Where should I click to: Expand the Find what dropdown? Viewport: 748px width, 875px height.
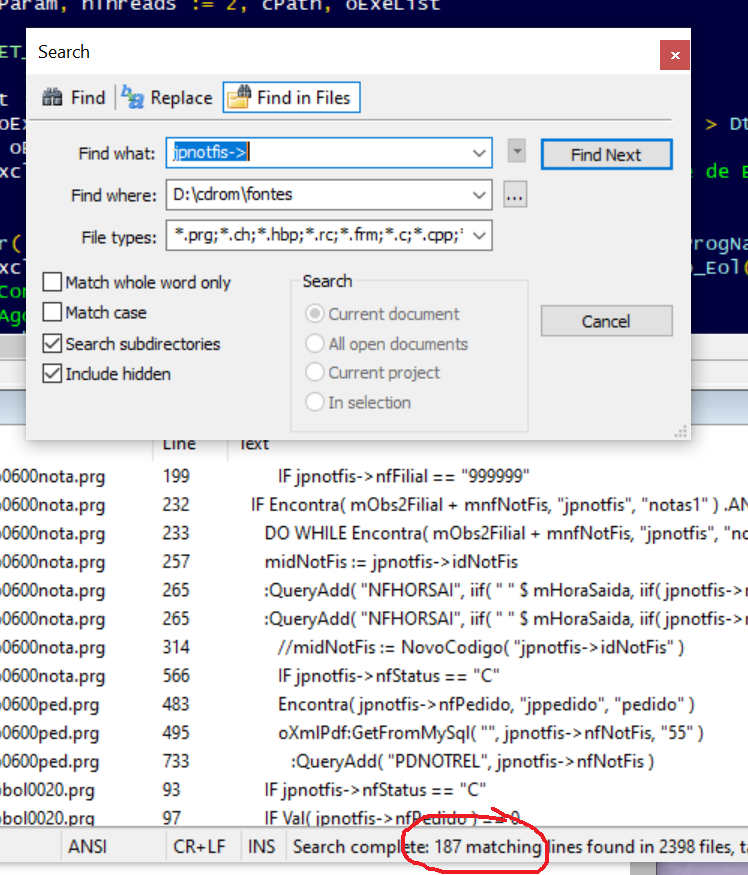(479, 154)
